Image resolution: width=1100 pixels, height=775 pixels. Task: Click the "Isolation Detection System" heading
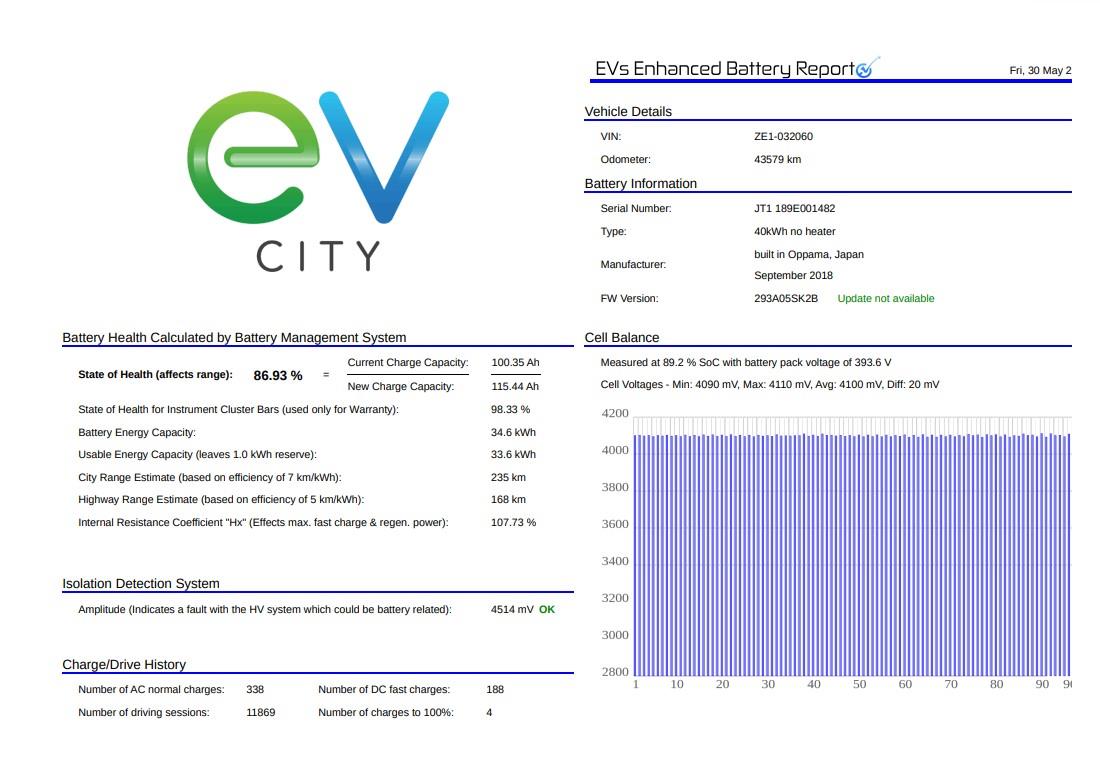141,584
